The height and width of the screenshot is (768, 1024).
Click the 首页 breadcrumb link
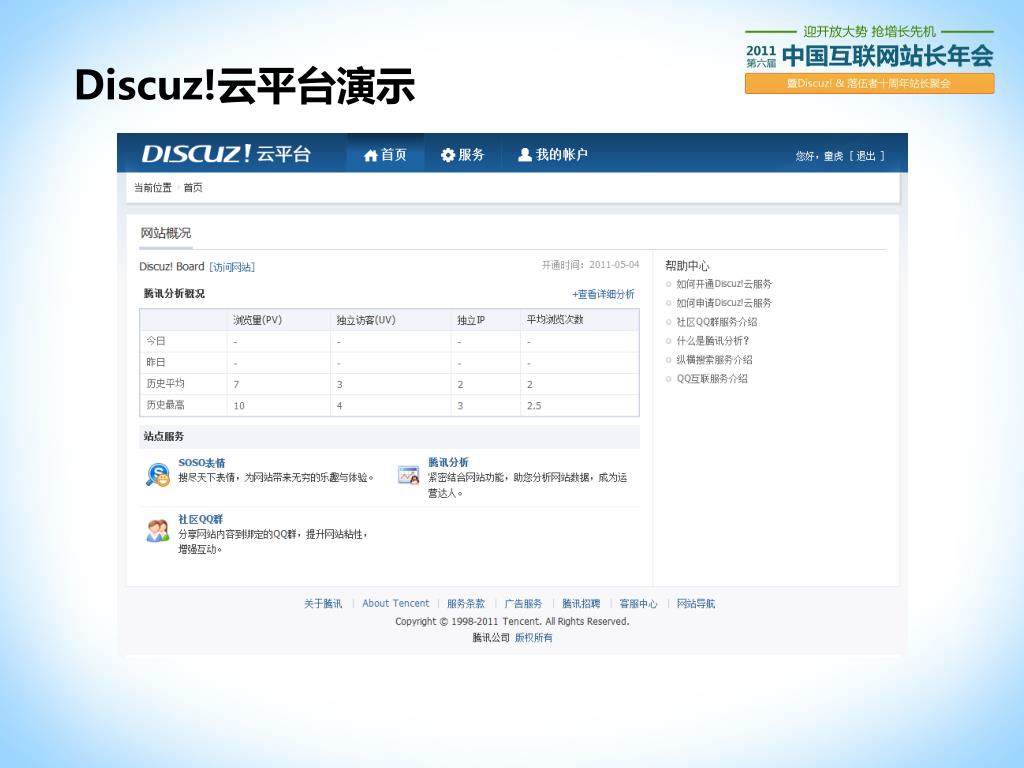(193, 187)
